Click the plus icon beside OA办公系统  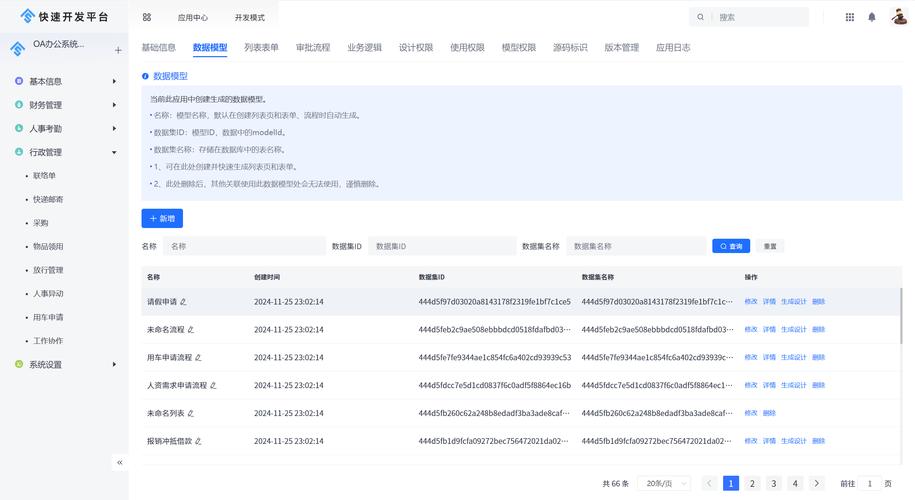118,50
